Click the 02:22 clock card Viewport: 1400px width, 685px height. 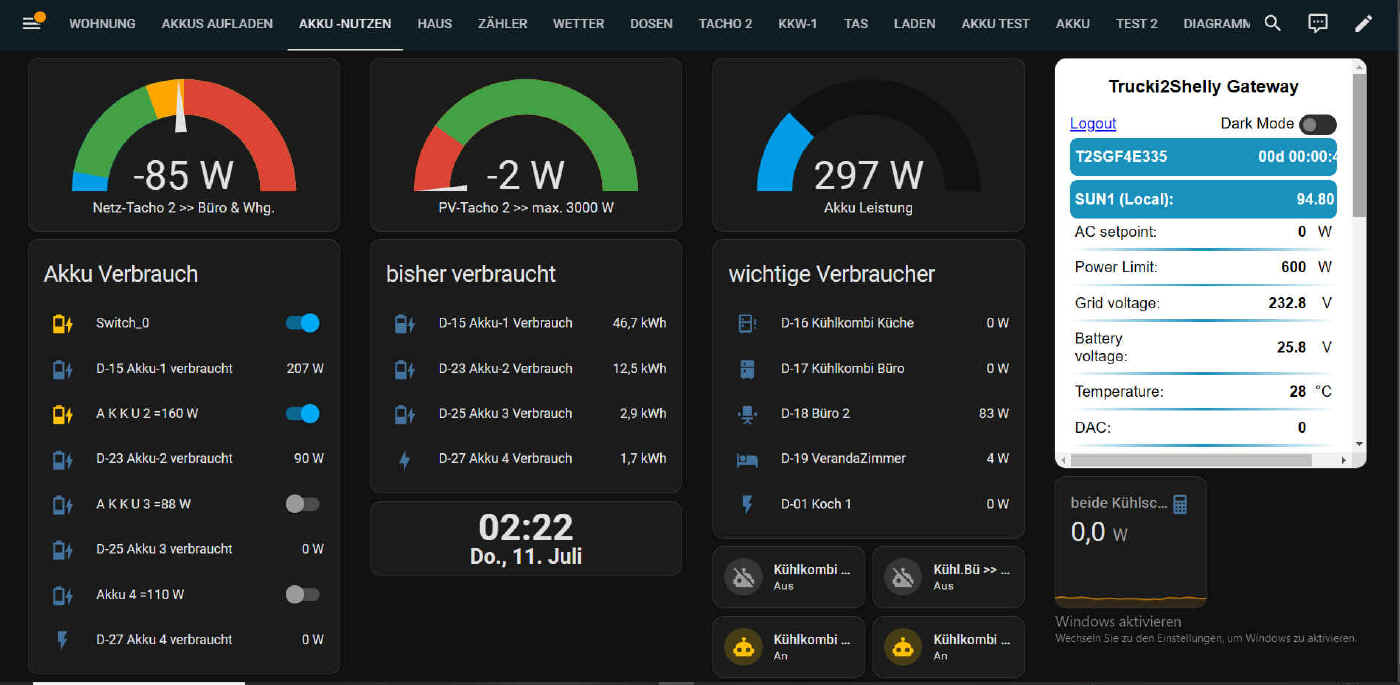click(x=526, y=539)
